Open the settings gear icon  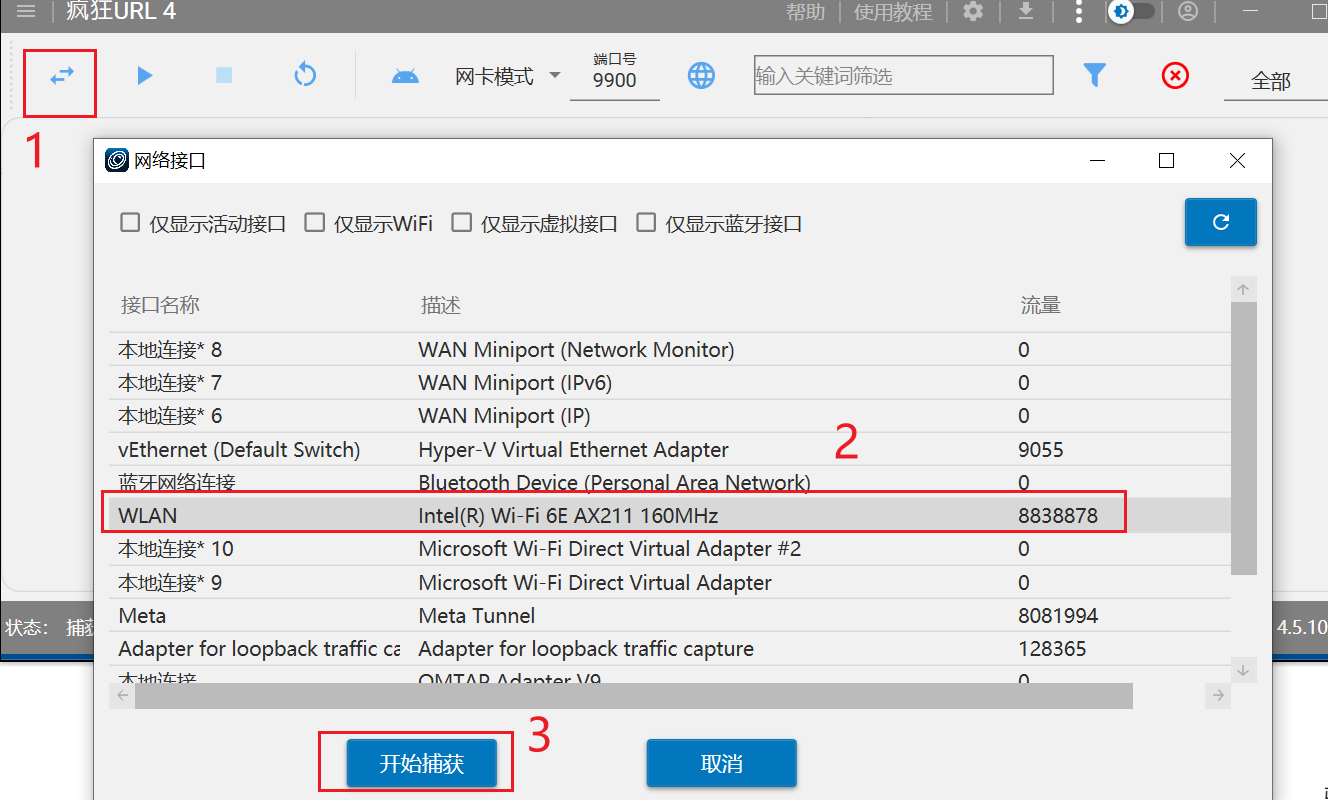coord(972,11)
